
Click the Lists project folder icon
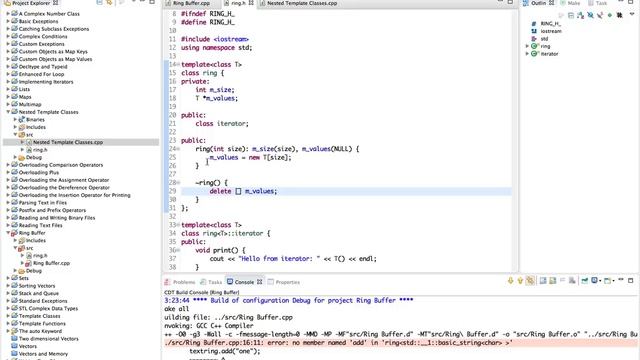(14, 89)
